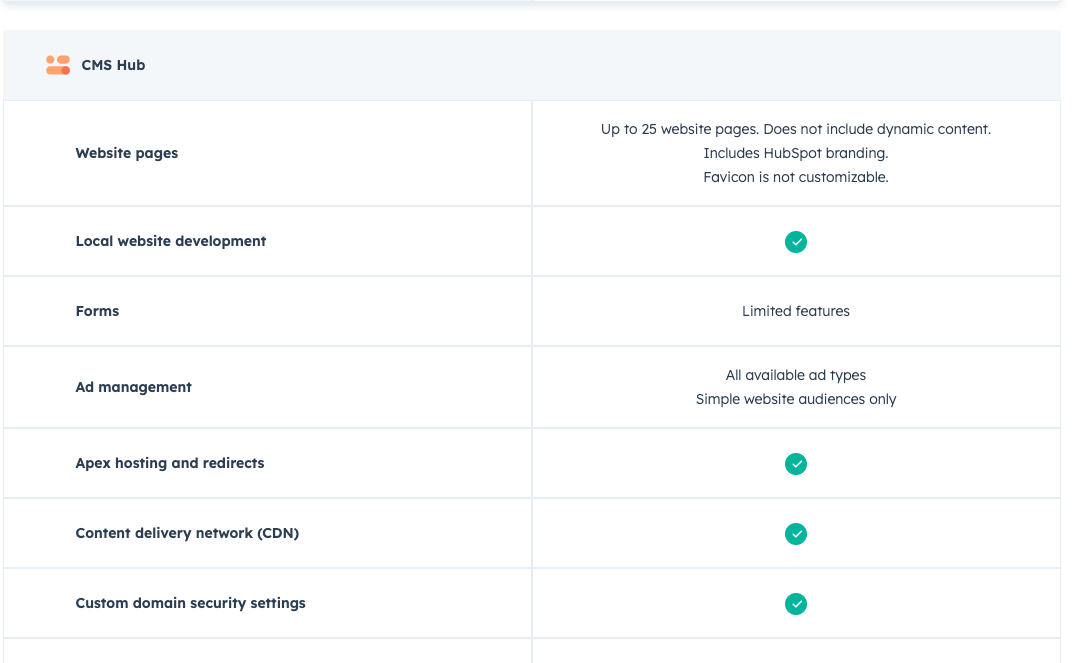Viewport: 1073px width, 663px height.
Task: Click 'Favicon is not customizable' text
Action: 795,177
